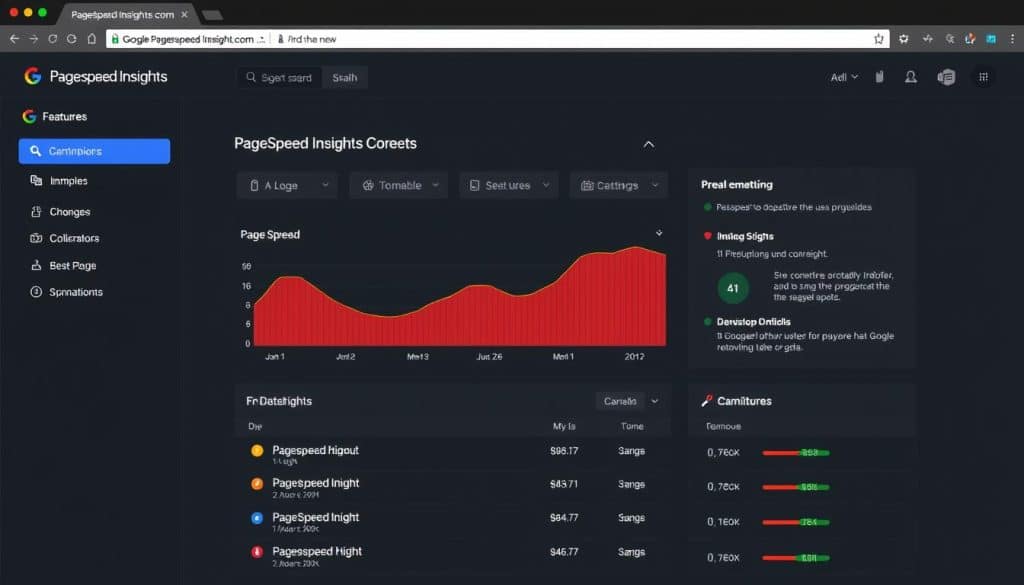Click the Ssalh button next to search
This screenshot has height=585, width=1024.
345,77
